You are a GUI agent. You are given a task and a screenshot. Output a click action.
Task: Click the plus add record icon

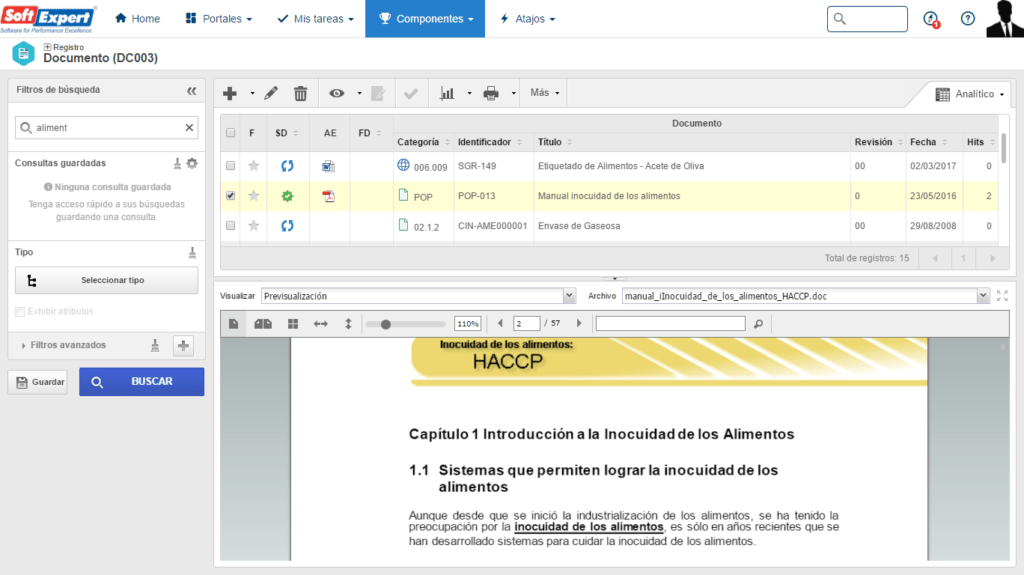pyautogui.click(x=230, y=93)
